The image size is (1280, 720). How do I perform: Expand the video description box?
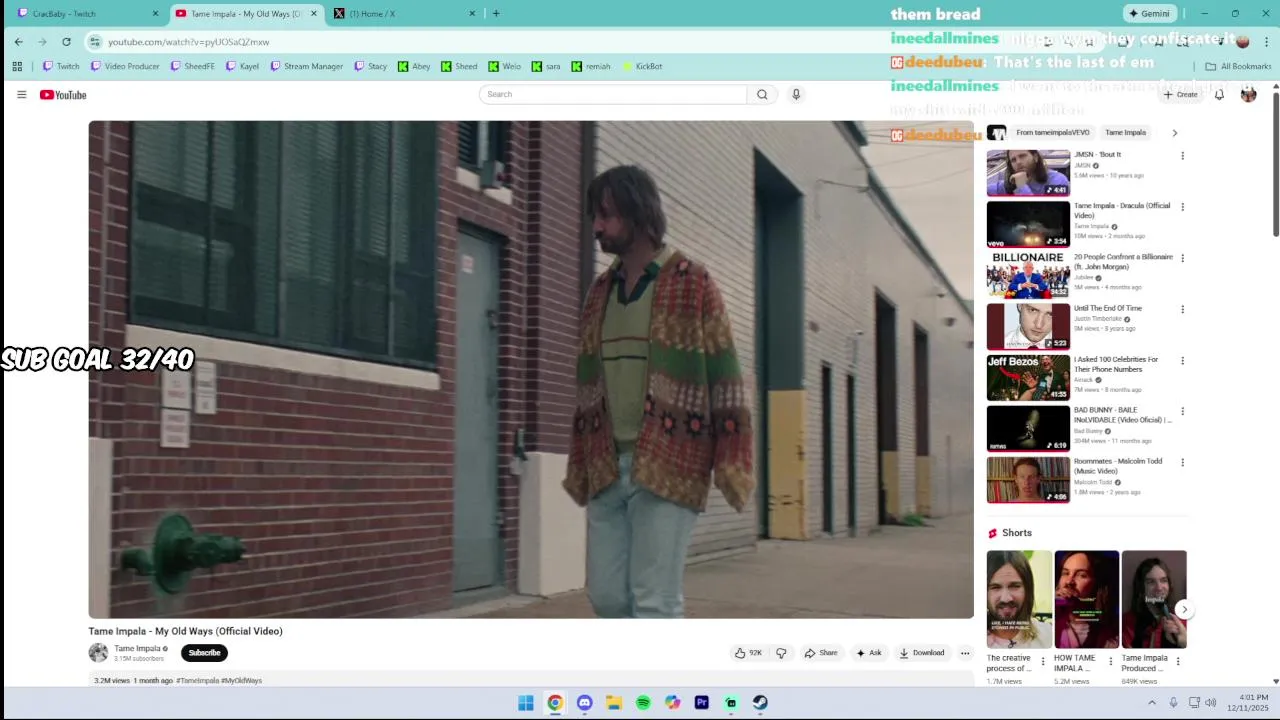click(531, 680)
